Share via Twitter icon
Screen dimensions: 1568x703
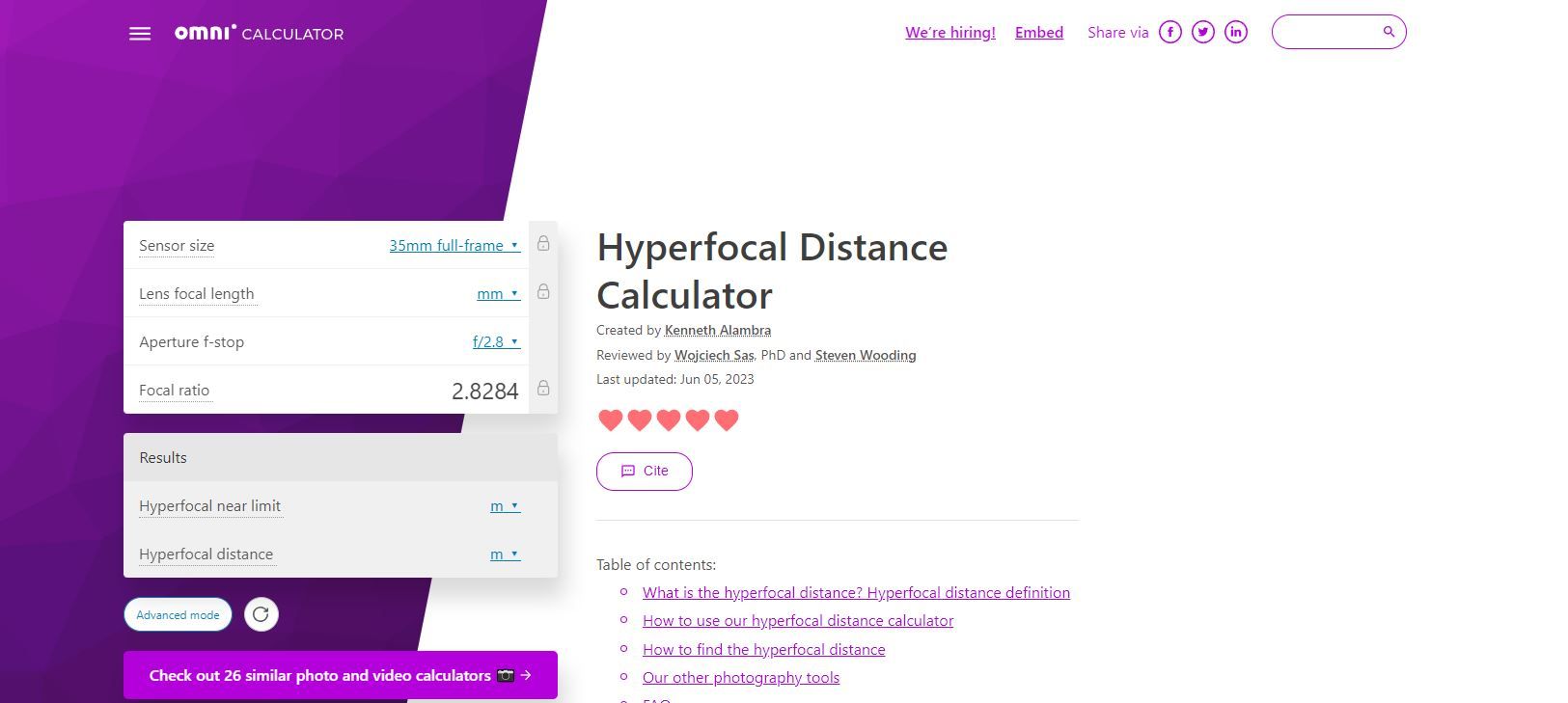pos(1202,32)
